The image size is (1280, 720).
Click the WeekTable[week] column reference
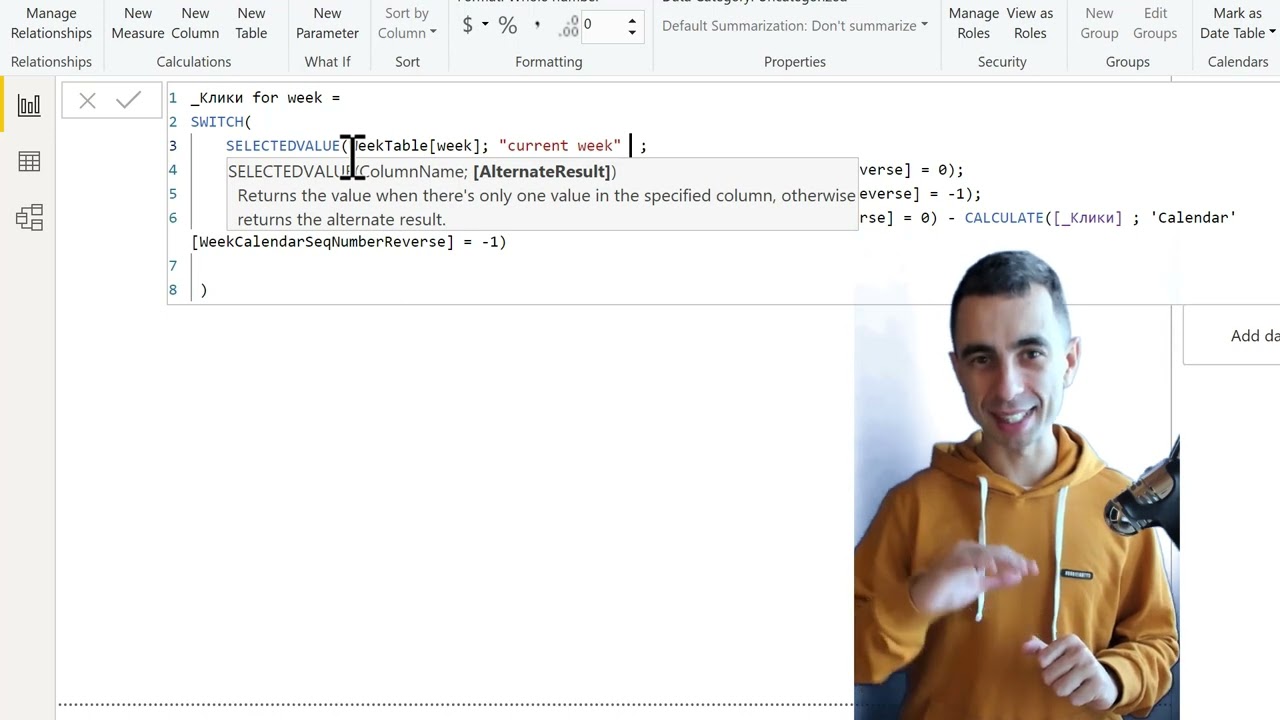click(416, 146)
